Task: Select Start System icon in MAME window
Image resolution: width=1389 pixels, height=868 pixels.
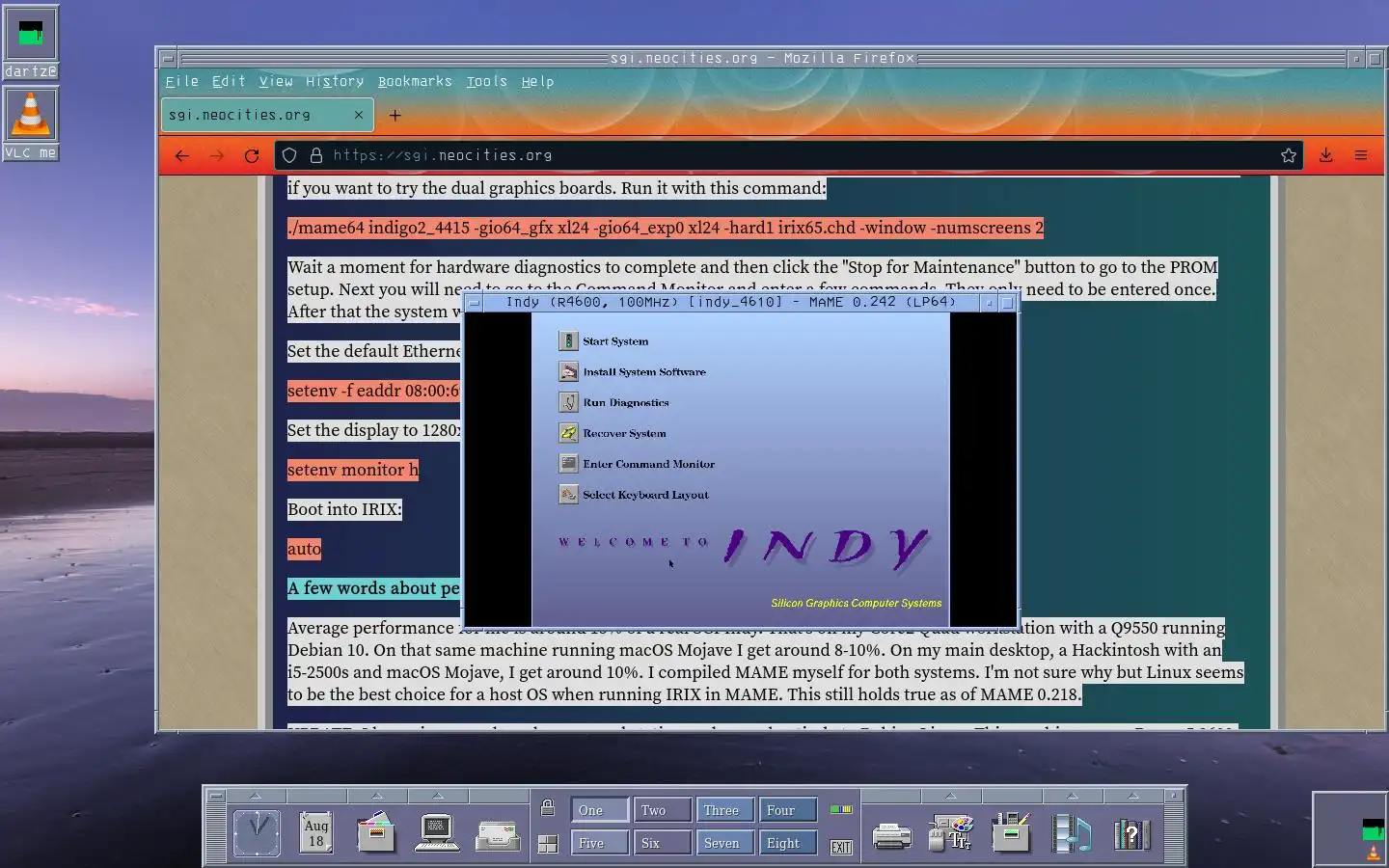Action: coord(568,340)
